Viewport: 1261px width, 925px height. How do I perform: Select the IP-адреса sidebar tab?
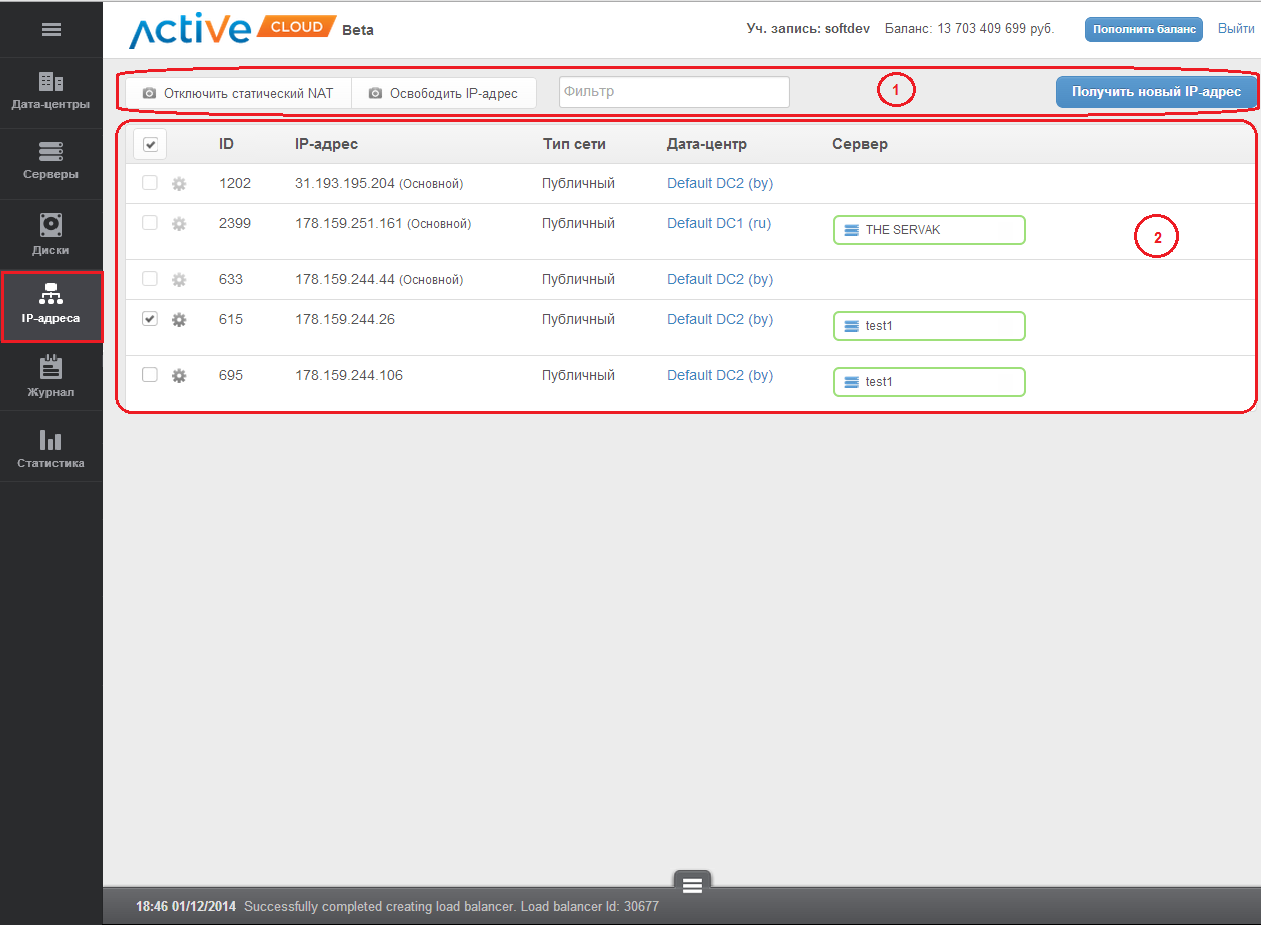51,306
